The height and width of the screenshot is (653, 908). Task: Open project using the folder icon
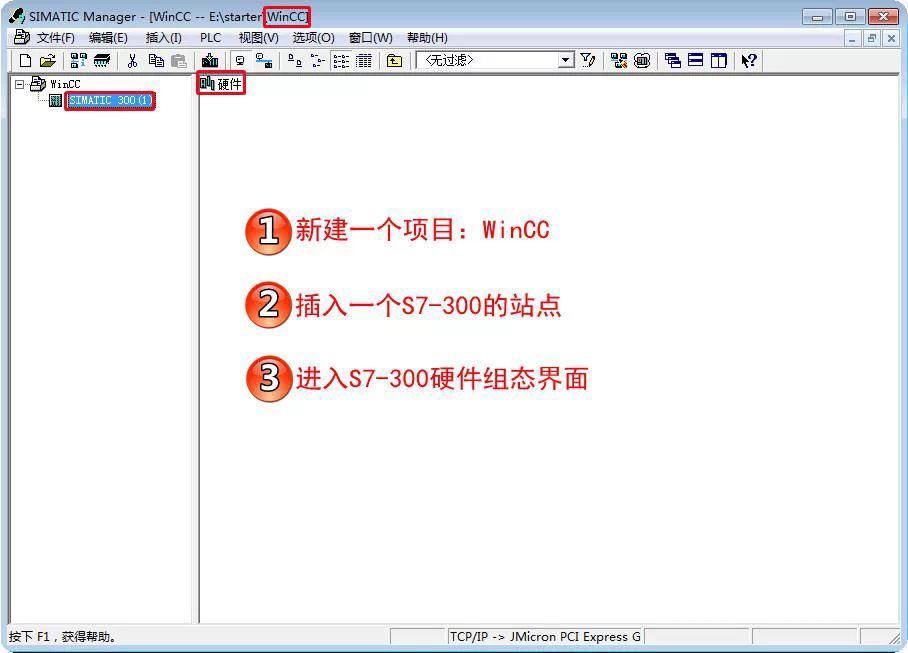click(48, 60)
